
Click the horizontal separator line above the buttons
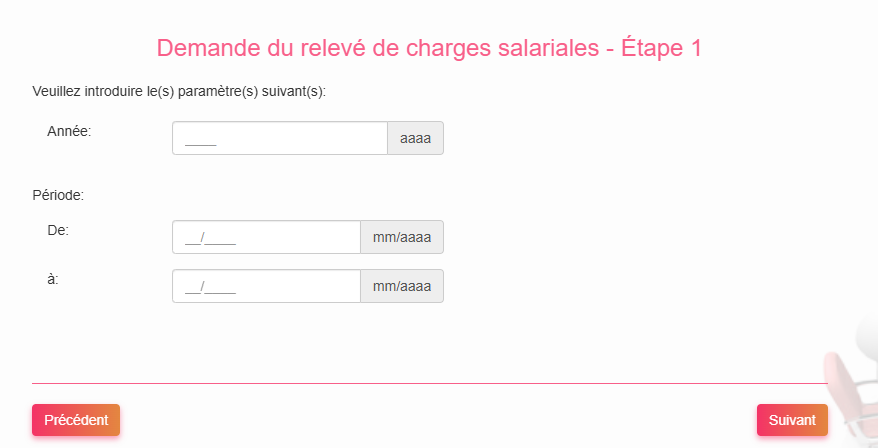(x=430, y=383)
